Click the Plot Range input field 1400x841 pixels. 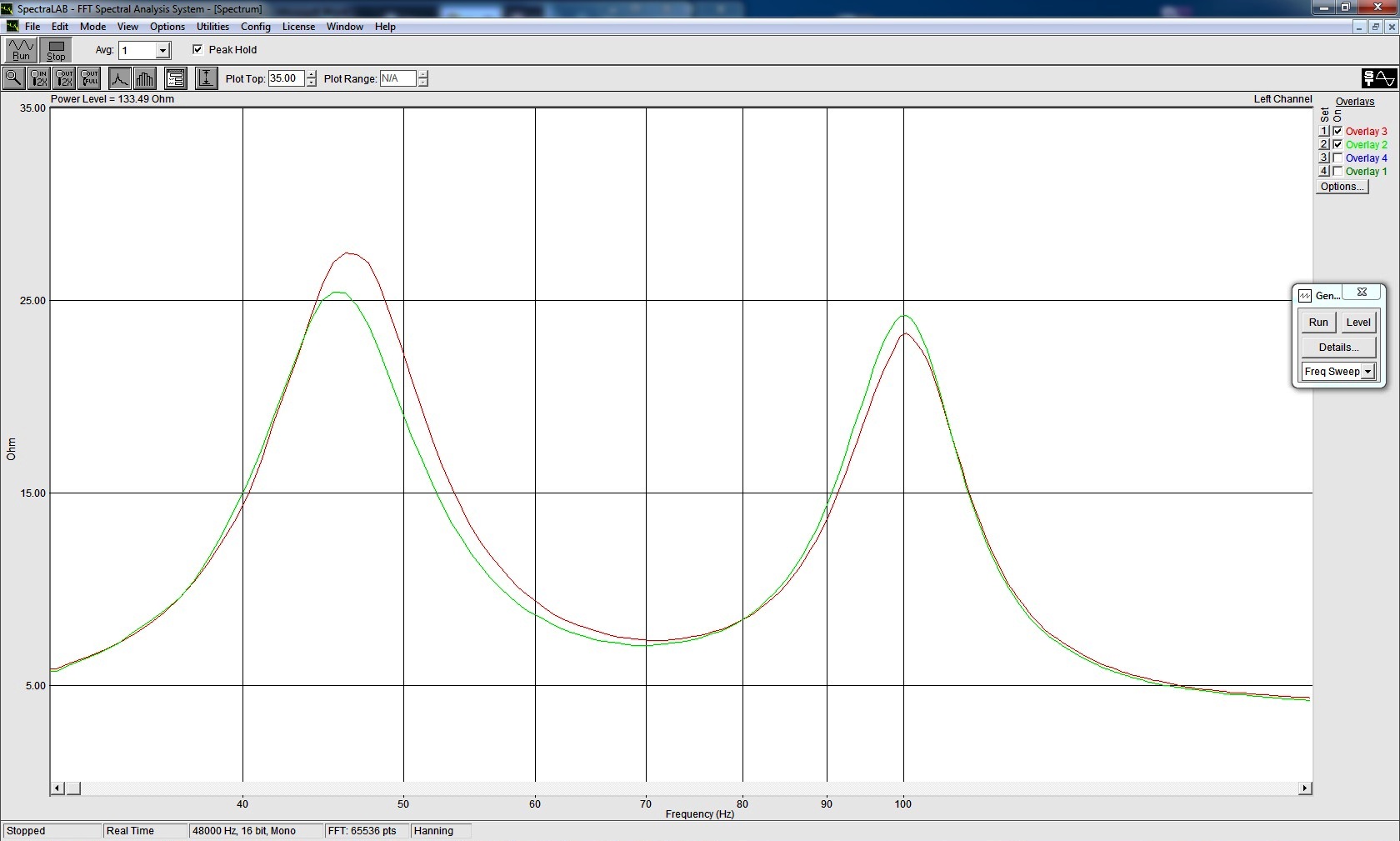(398, 78)
